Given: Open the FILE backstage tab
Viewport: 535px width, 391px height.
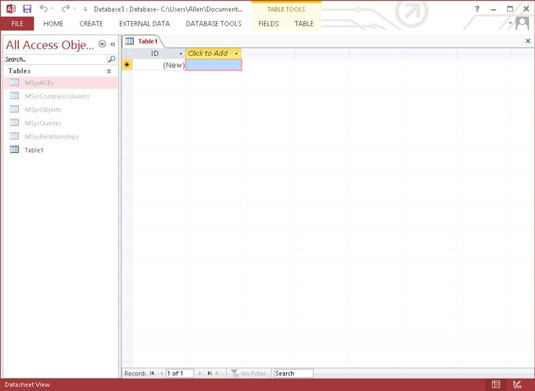Looking at the screenshot, I should click(x=17, y=24).
